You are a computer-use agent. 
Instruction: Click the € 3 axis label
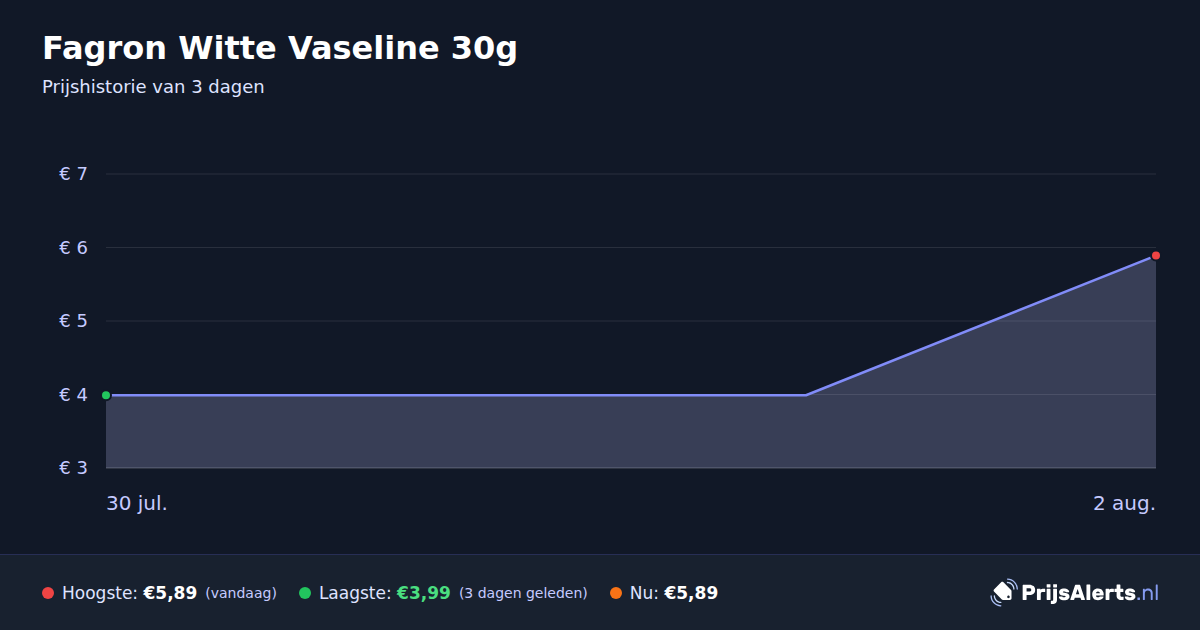[73, 468]
